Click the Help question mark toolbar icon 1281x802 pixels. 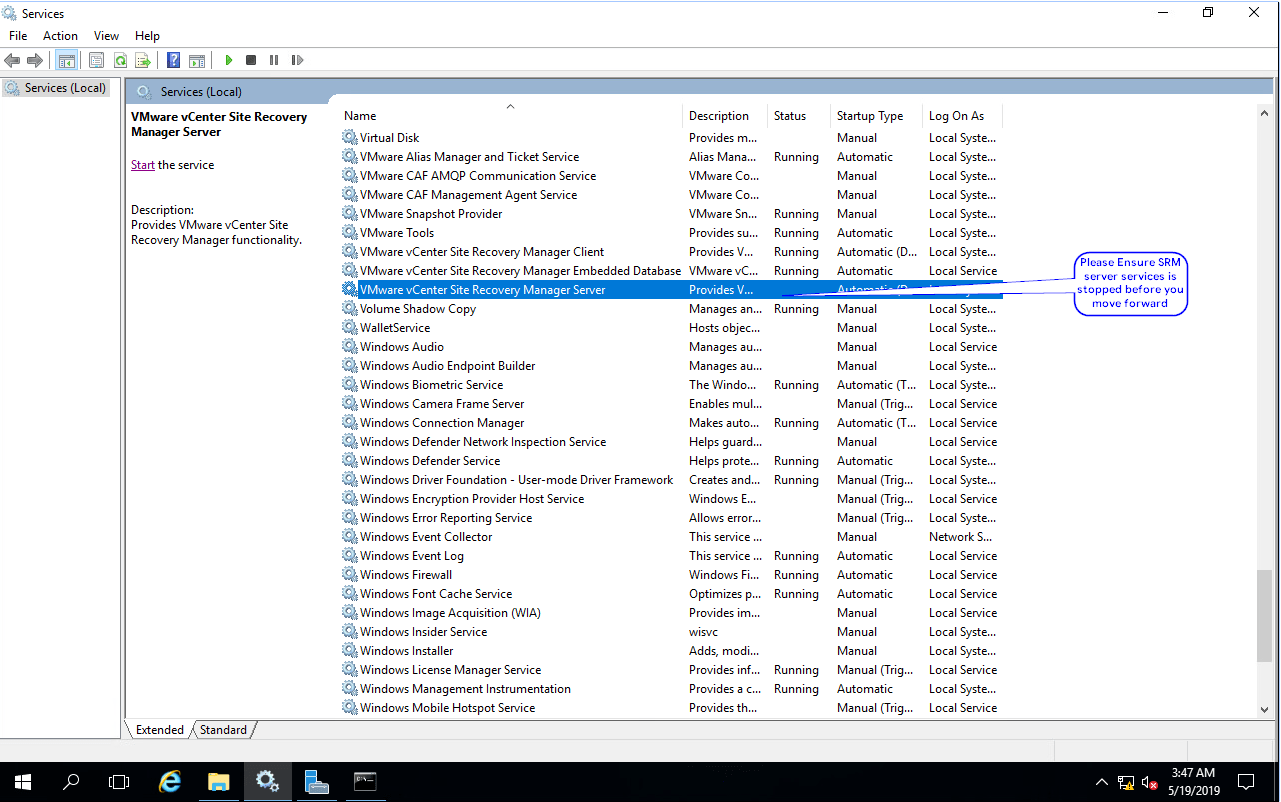[173, 60]
